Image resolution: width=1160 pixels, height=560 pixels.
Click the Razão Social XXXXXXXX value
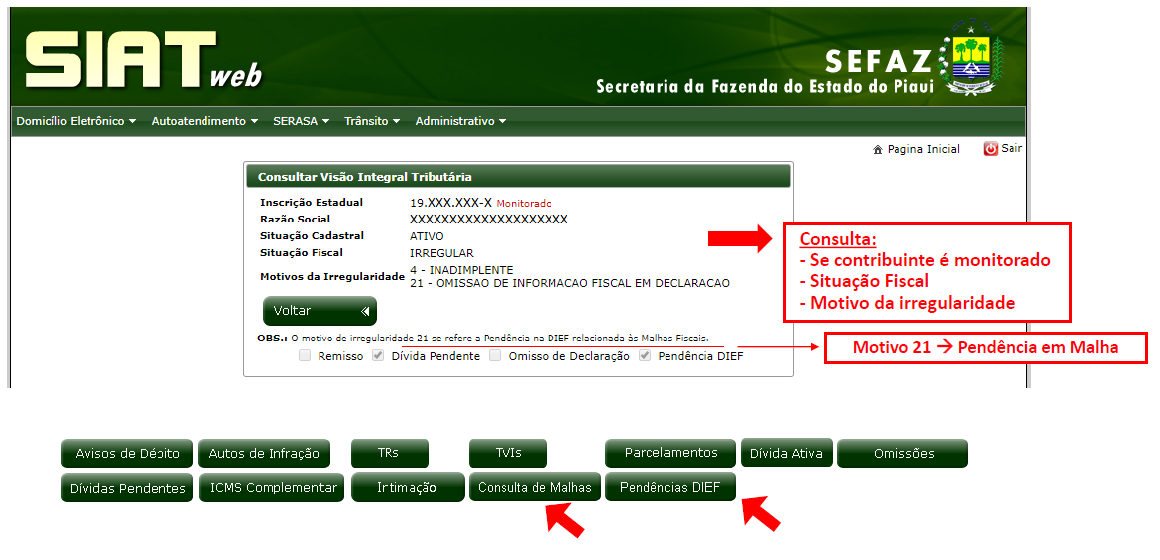coord(488,220)
